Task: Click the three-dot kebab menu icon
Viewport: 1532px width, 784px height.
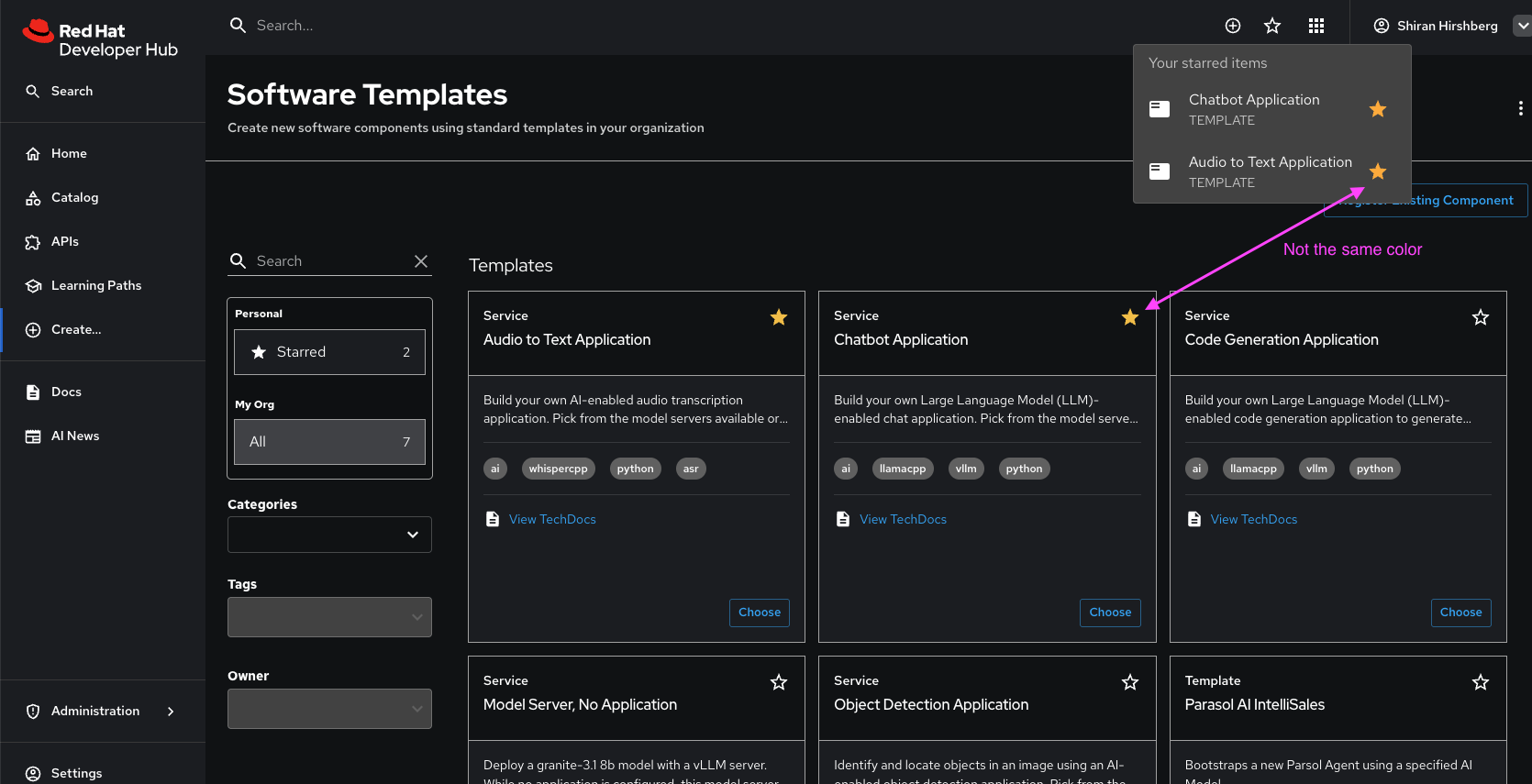Action: click(x=1520, y=108)
